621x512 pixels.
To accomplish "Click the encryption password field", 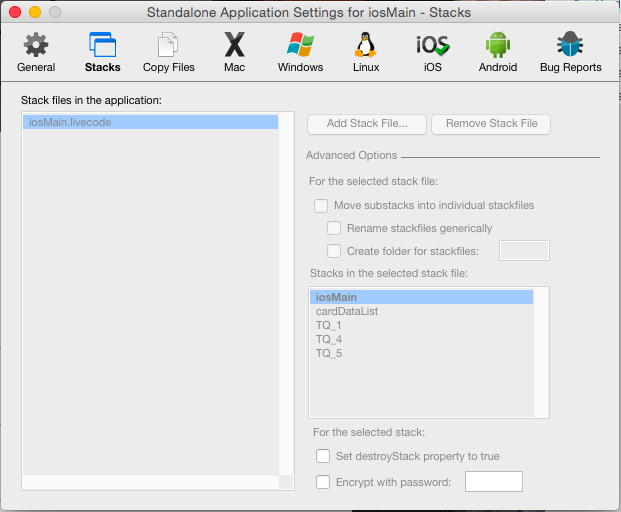I will (494, 482).
